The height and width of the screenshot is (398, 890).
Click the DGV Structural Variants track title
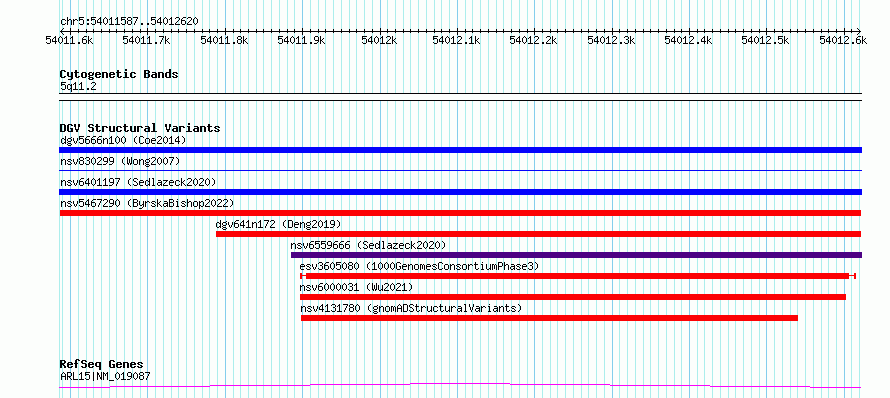[x=140, y=128]
